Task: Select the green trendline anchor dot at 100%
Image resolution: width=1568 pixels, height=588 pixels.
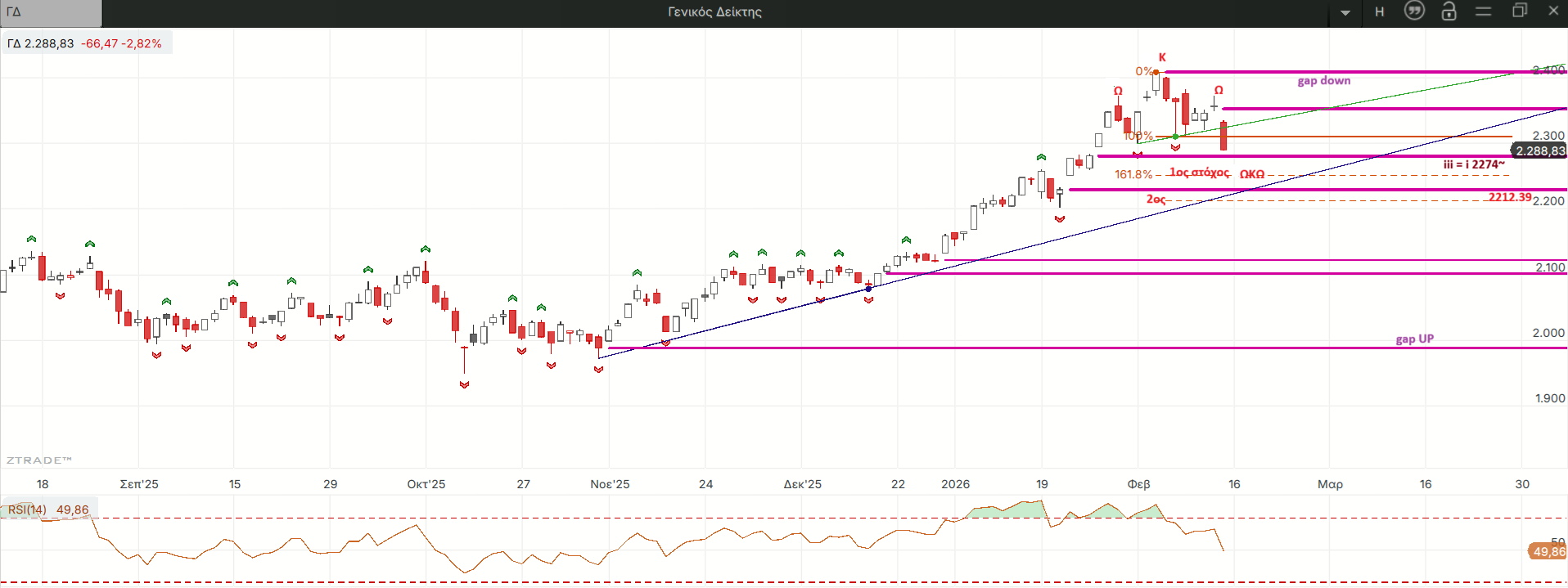Action: pyautogui.click(x=1175, y=137)
